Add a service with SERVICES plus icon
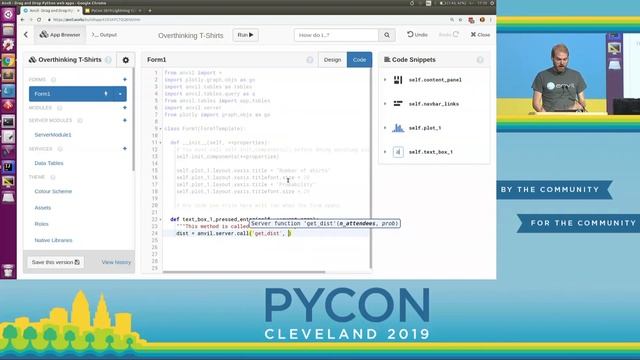The image size is (640, 360). tap(124, 149)
